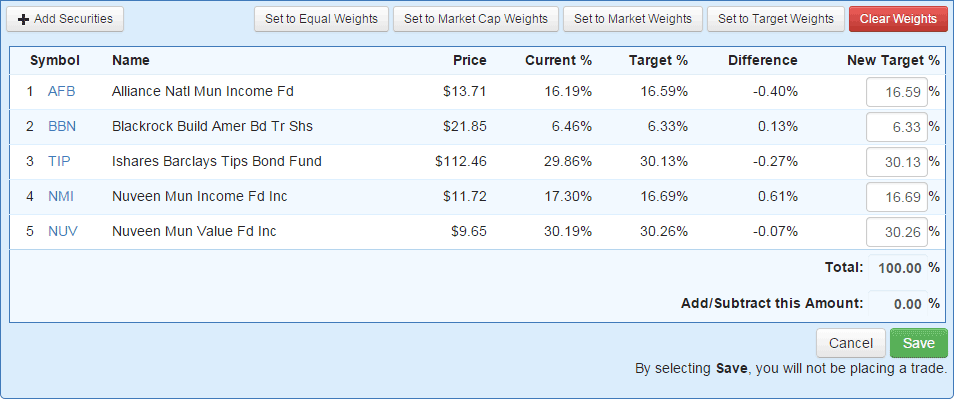
Task: Select Set to Target Weights
Action: (776, 19)
